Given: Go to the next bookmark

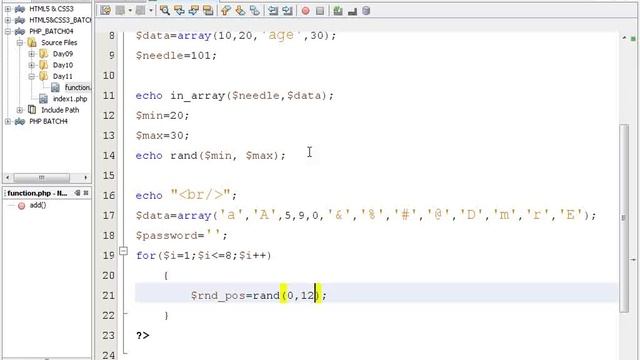Looking at the screenshot, I should click(x=240, y=11).
